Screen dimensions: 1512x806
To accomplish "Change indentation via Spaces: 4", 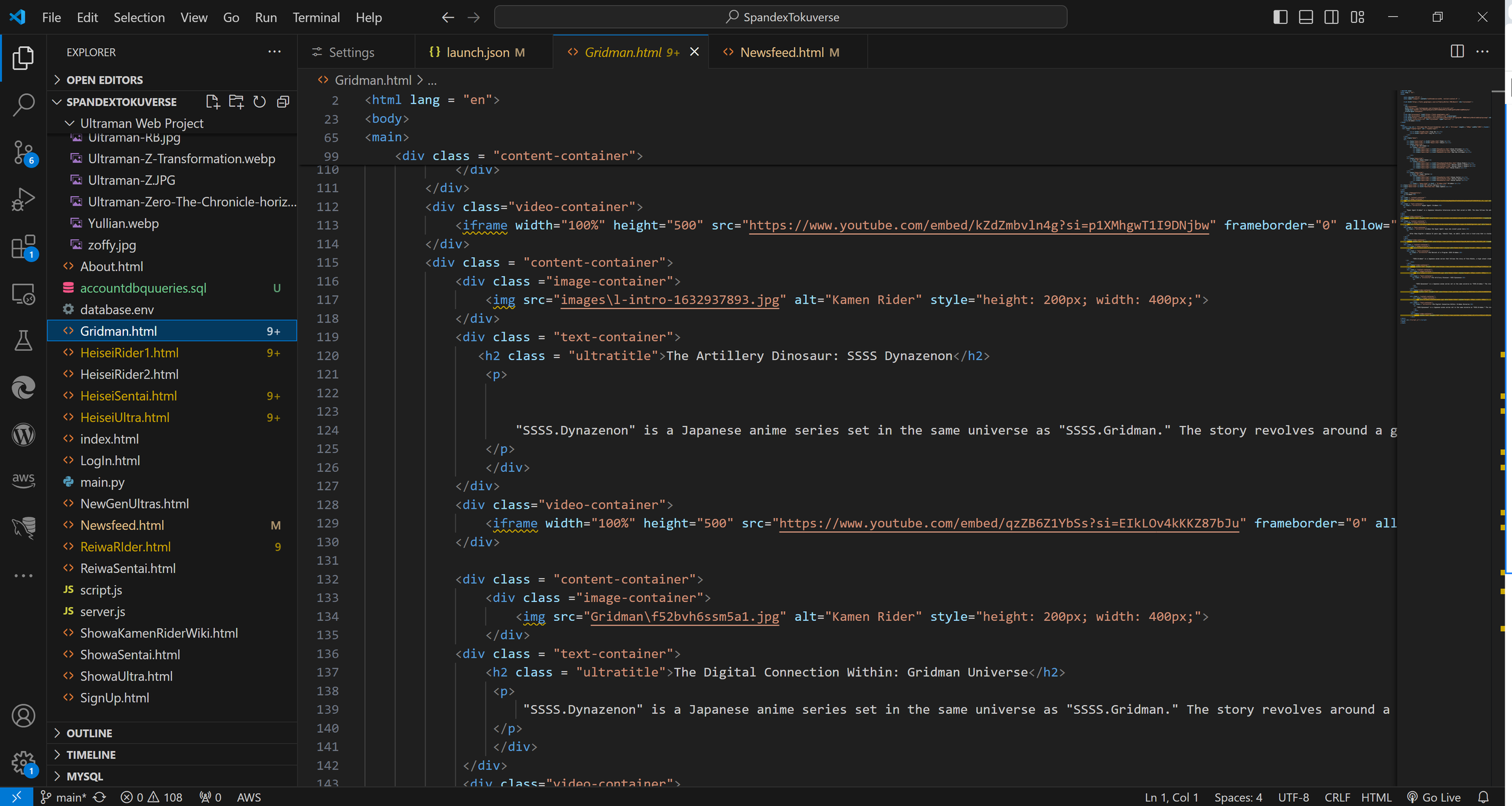I will point(1238,797).
